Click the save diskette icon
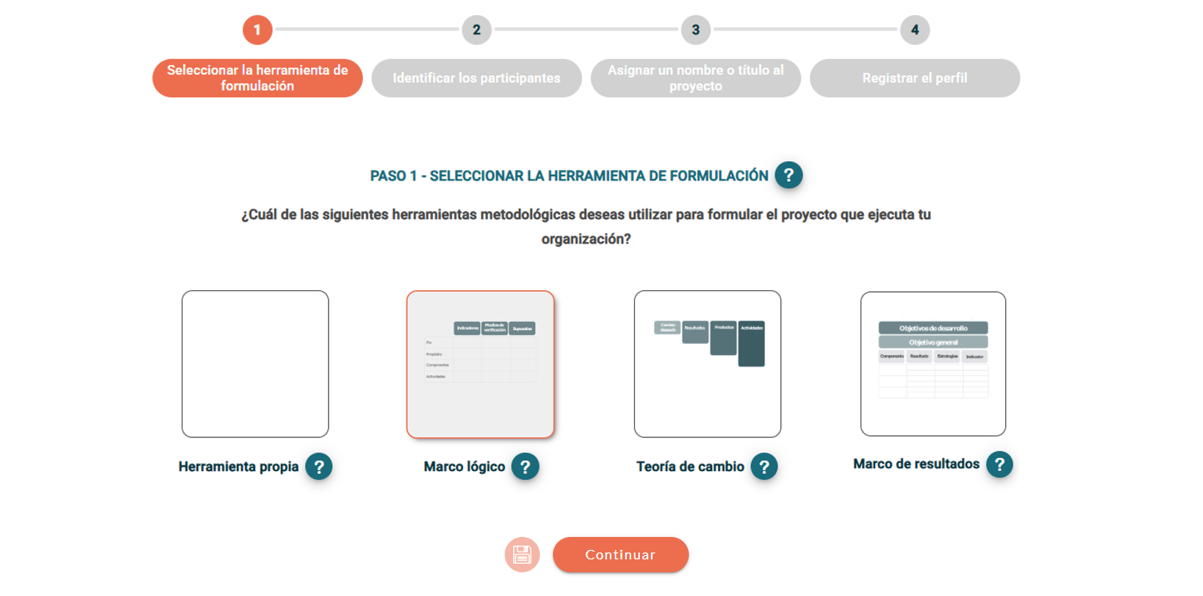 pyautogui.click(x=522, y=555)
